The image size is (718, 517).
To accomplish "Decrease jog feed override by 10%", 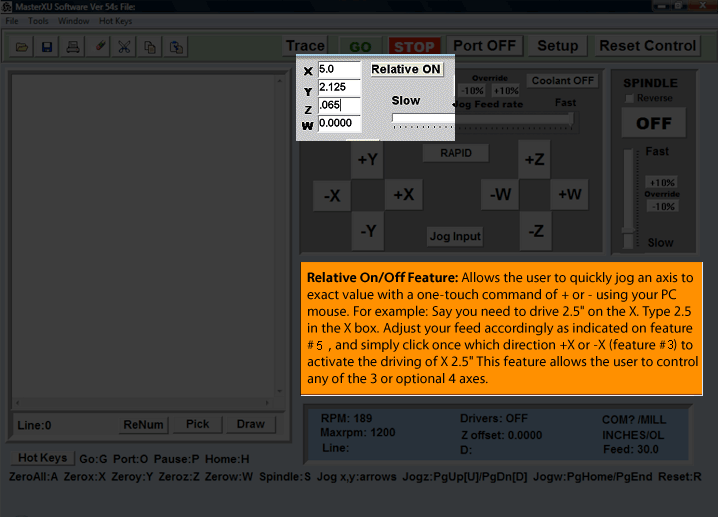I will click(x=472, y=91).
